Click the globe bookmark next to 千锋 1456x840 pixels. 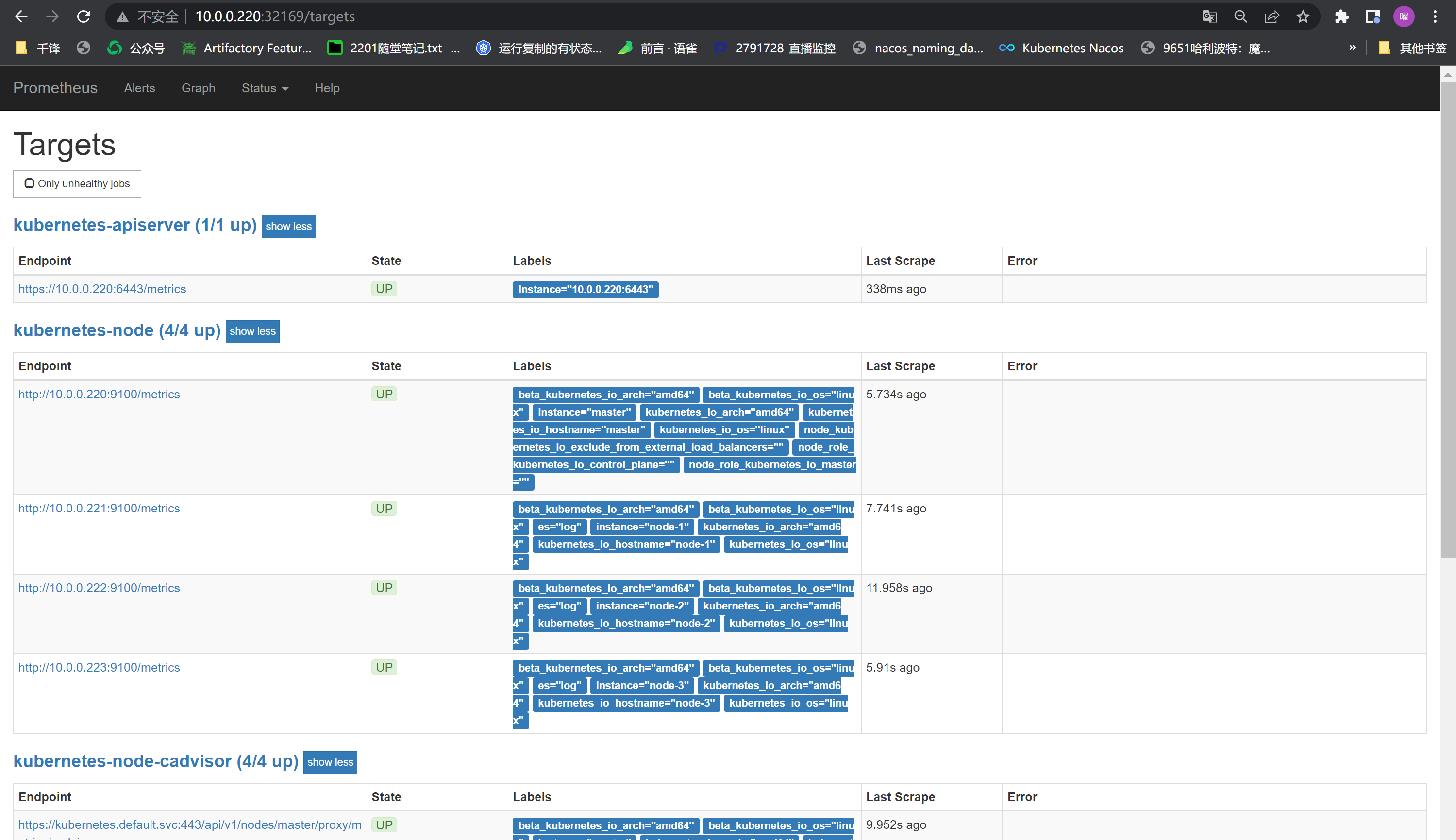point(84,48)
